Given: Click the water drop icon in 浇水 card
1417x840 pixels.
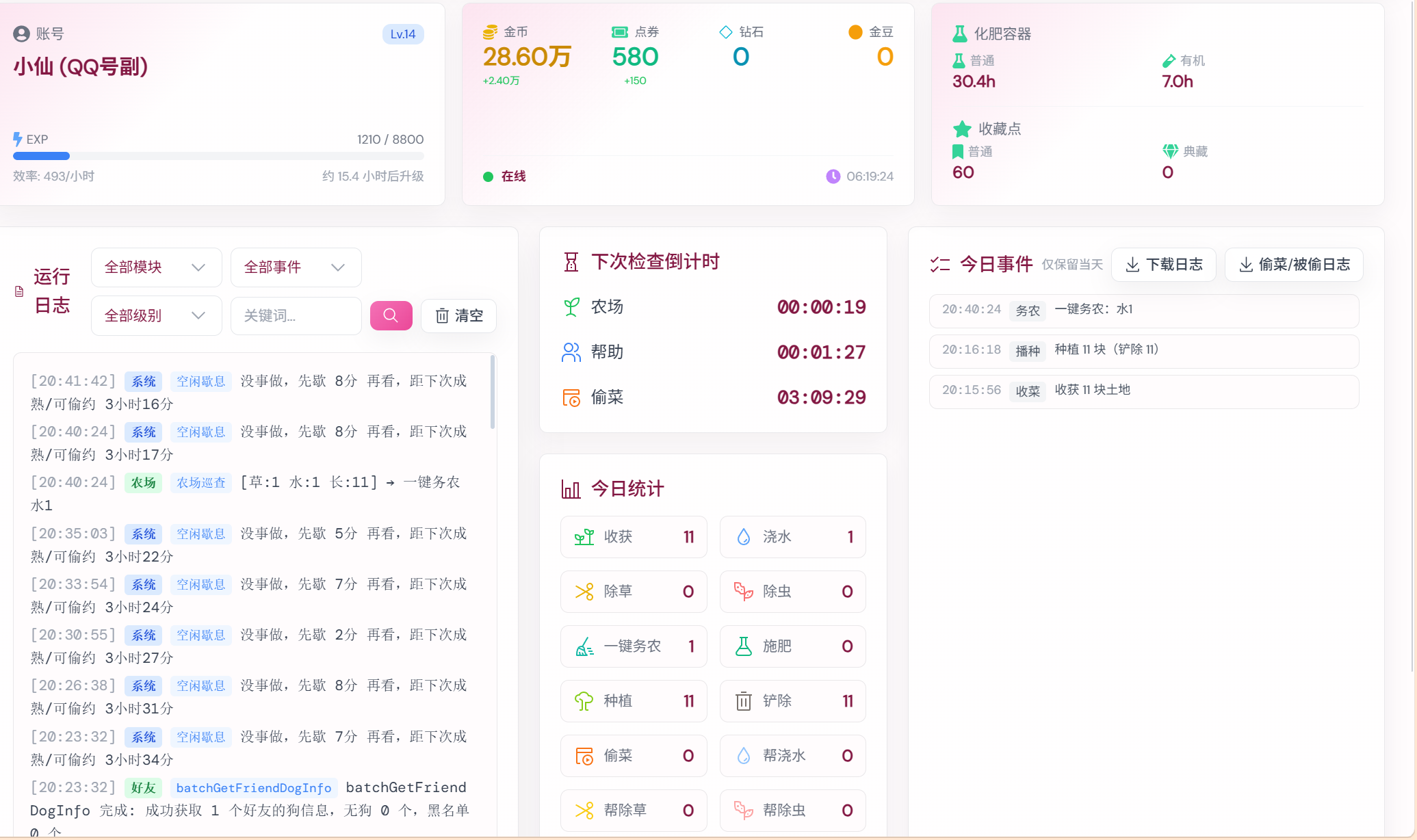Looking at the screenshot, I should [x=744, y=537].
